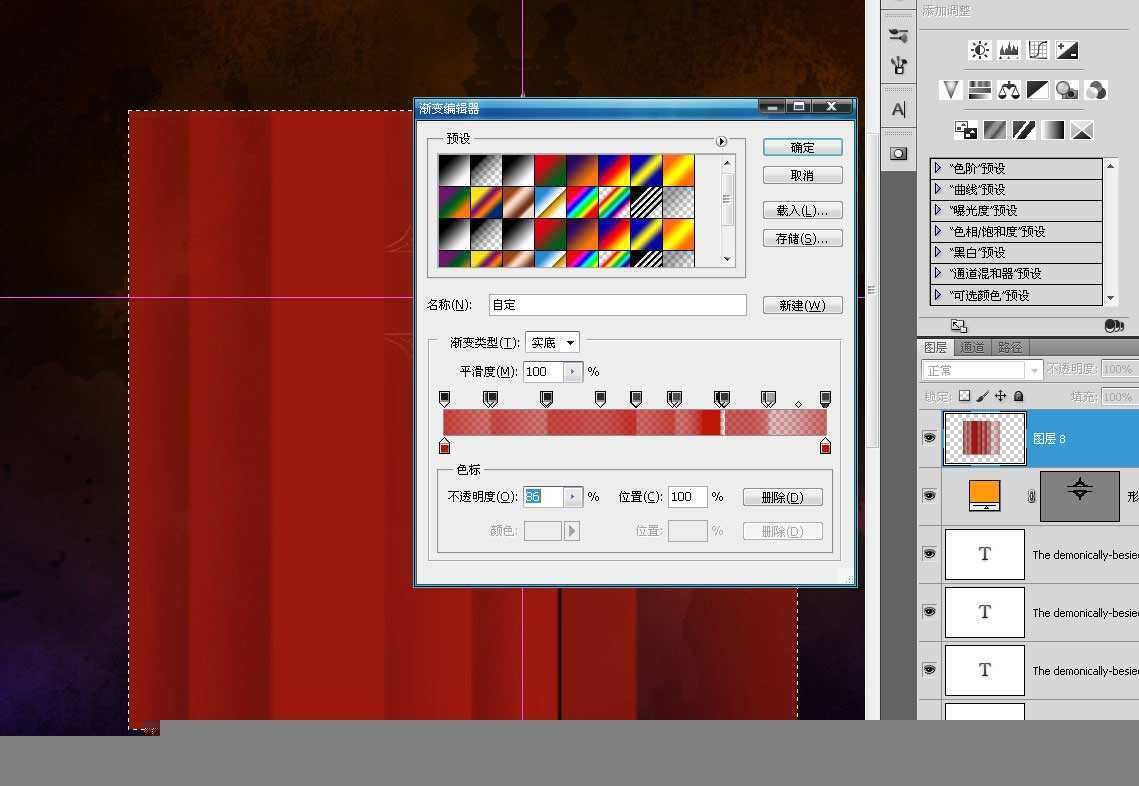The image size is (1139, 786).
Task: Select the 图层 8 layer thumbnail
Action: pos(984,438)
